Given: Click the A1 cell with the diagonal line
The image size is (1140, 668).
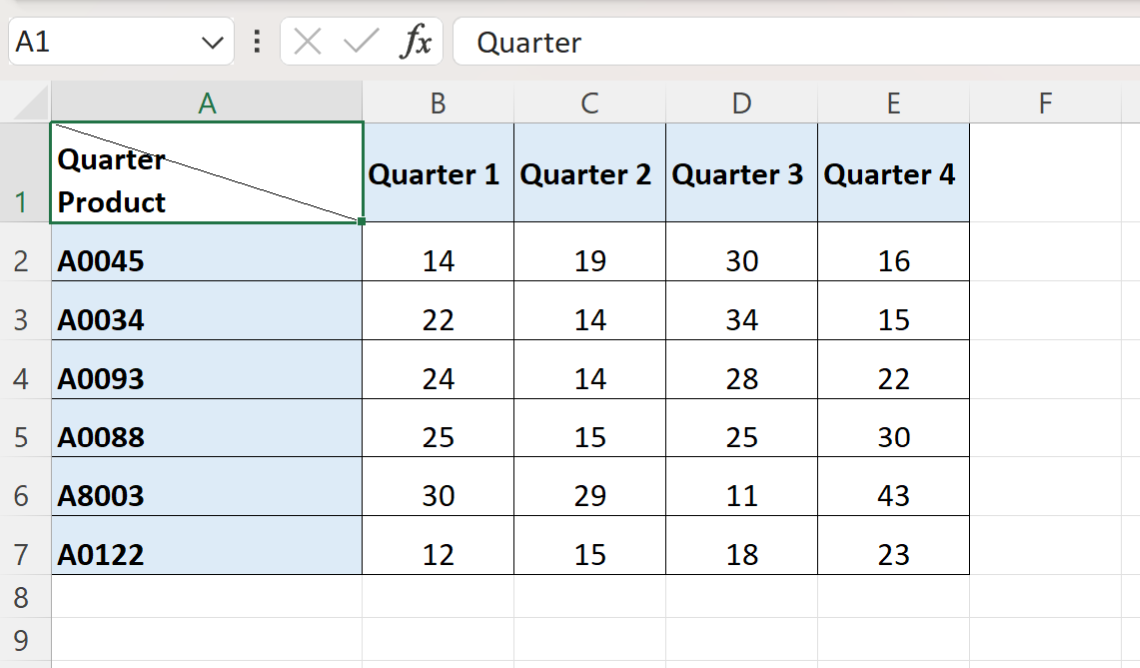Looking at the screenshot, I should (x=207, y=173).
